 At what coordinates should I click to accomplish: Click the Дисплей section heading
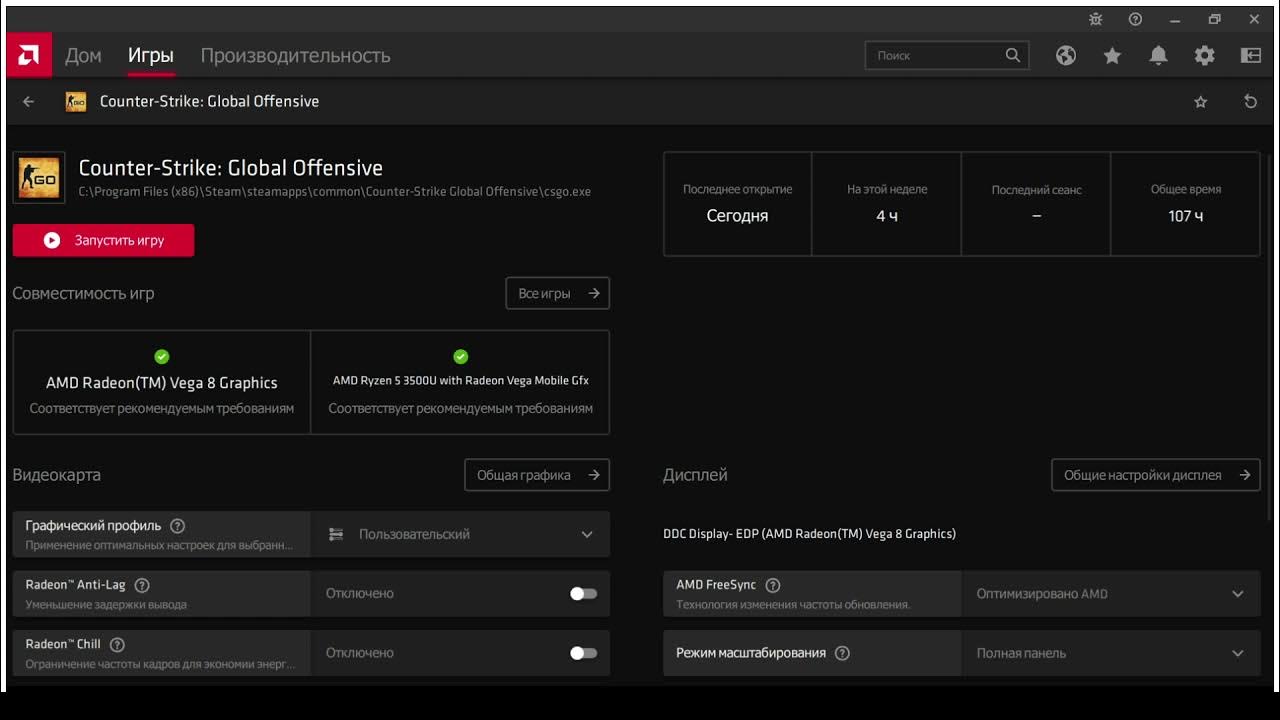coord(695,475)
